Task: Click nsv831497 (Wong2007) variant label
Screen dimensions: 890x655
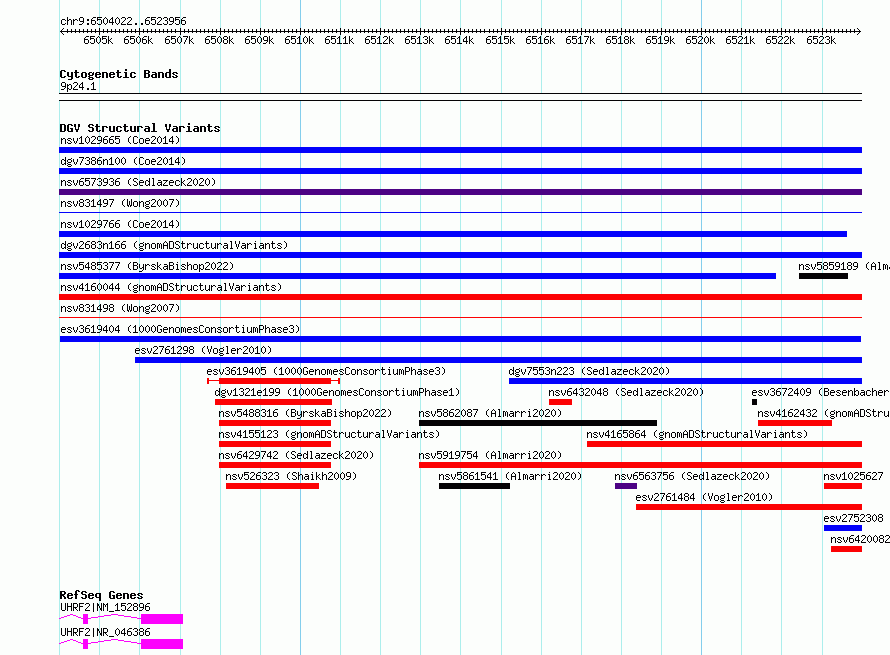Action: click(x=120, y=203)
